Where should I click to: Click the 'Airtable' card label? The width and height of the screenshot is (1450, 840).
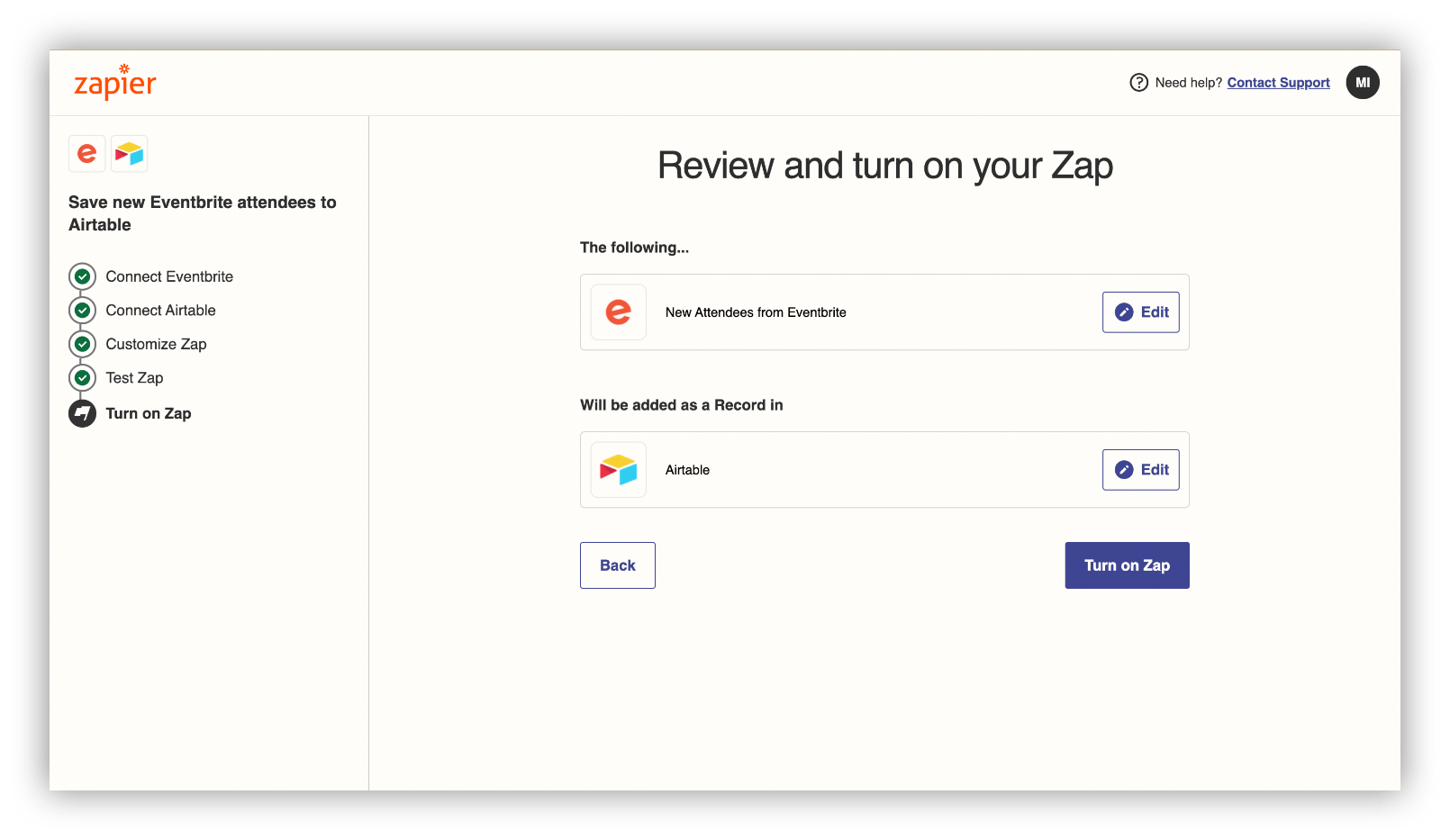[x=687, y=470]
